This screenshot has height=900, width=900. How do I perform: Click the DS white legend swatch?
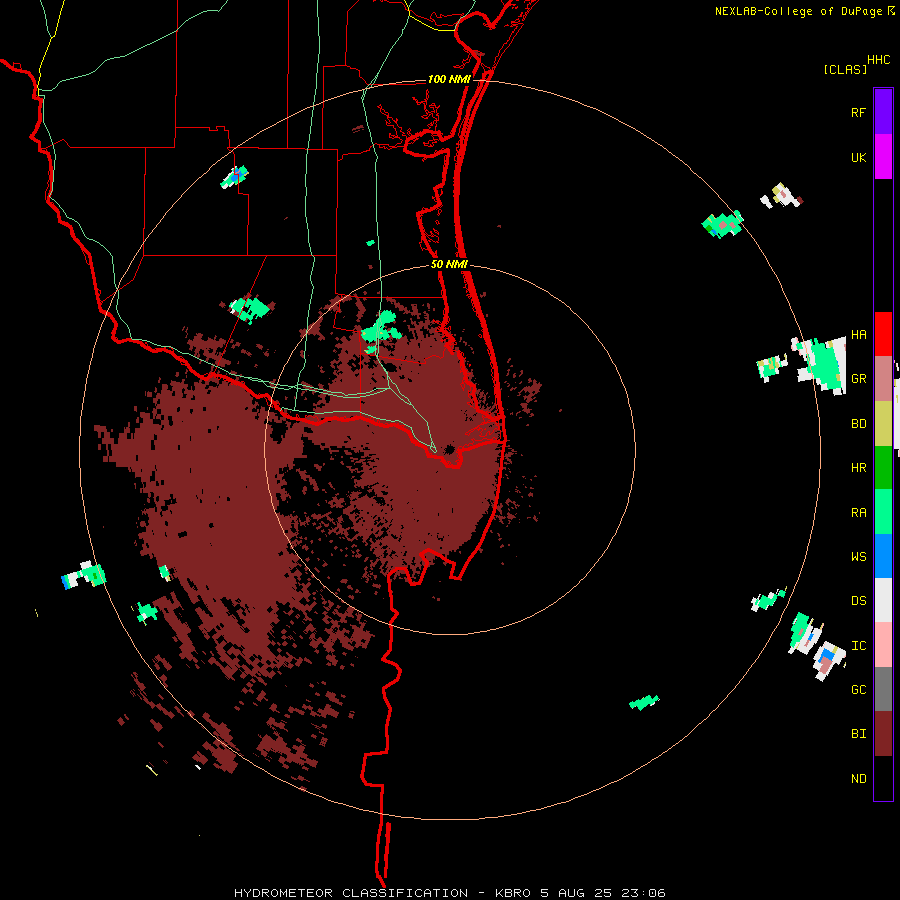(x=883, y=600)
